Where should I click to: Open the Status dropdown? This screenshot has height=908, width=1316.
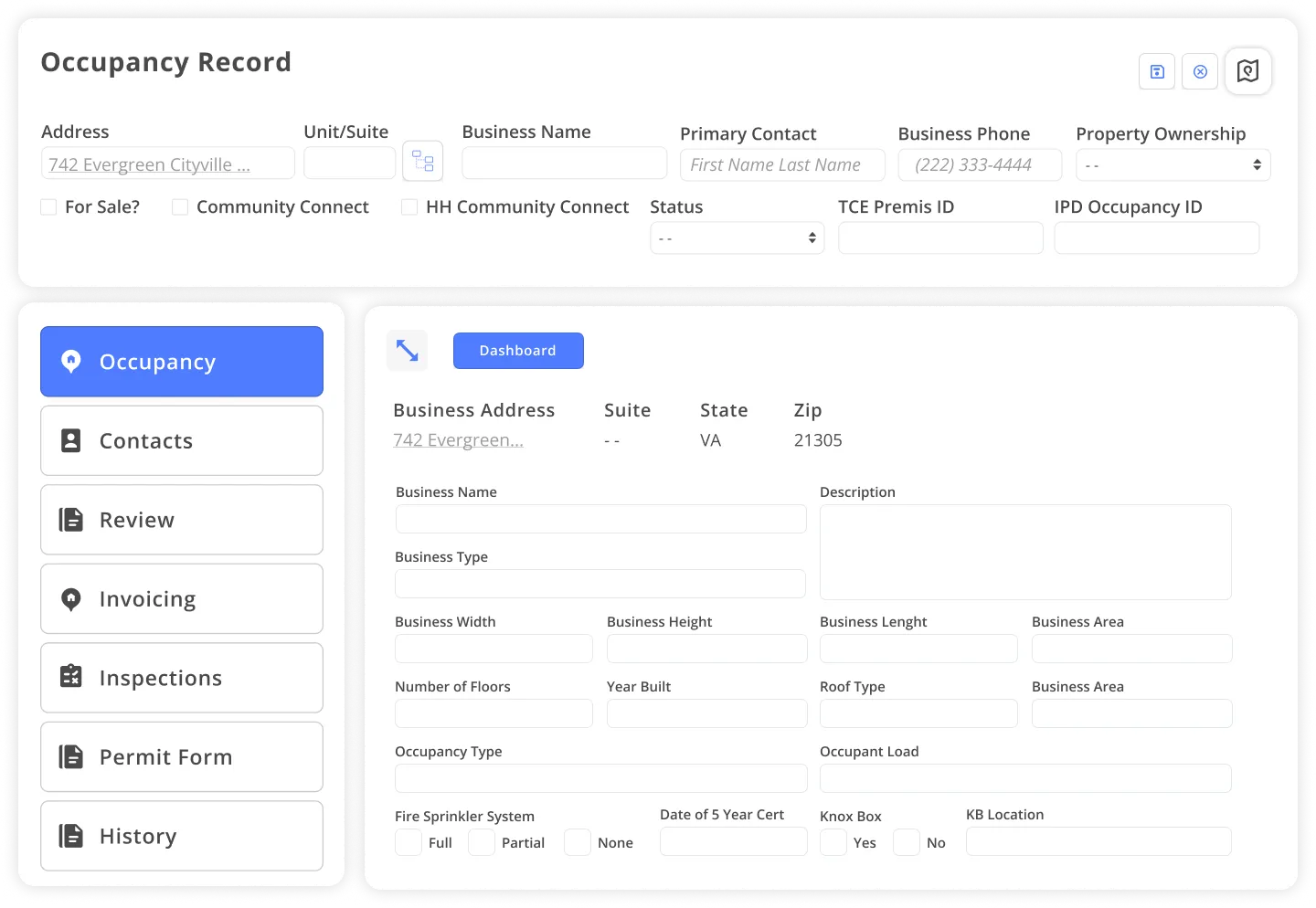point(737,238)
